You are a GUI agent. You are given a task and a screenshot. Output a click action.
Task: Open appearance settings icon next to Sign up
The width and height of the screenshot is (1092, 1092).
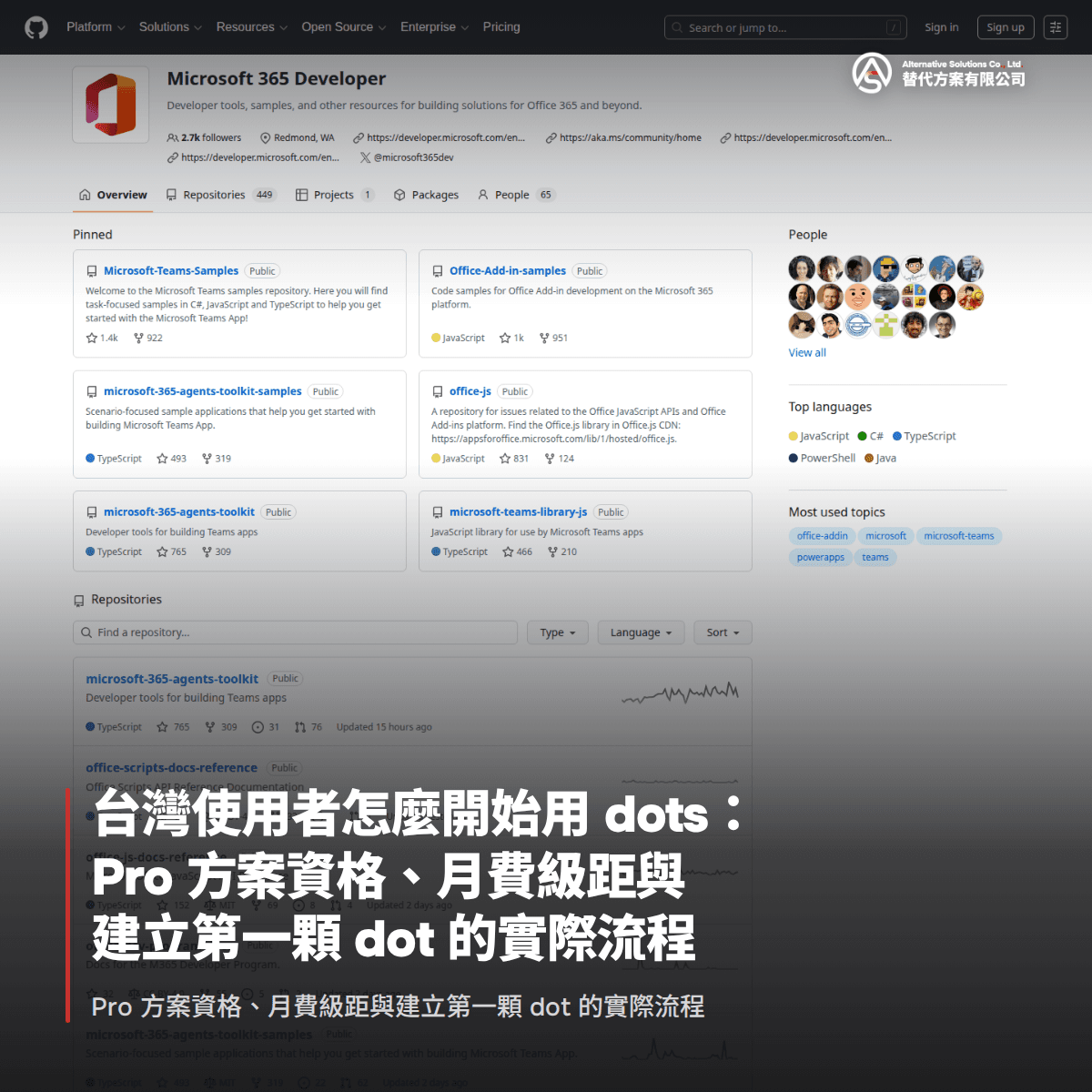(1056, 27)
